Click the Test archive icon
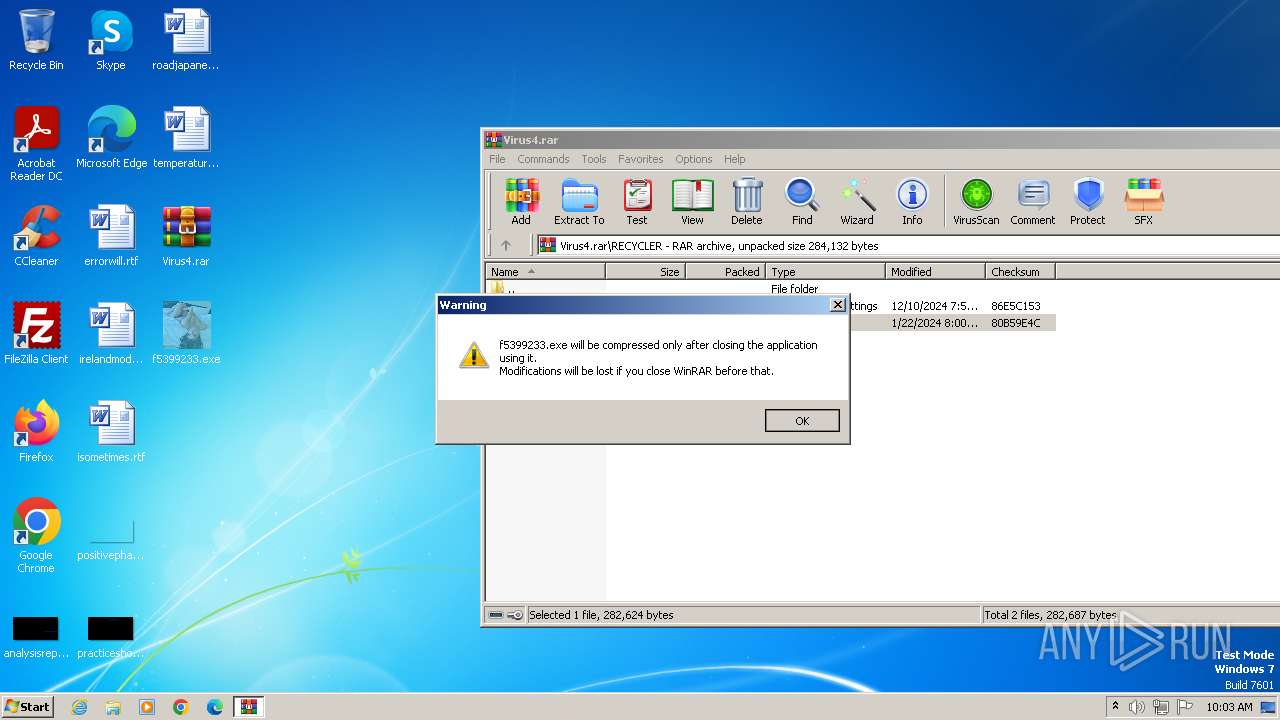The width and height of the screenshot is (1280, 720). pos(637,202)
